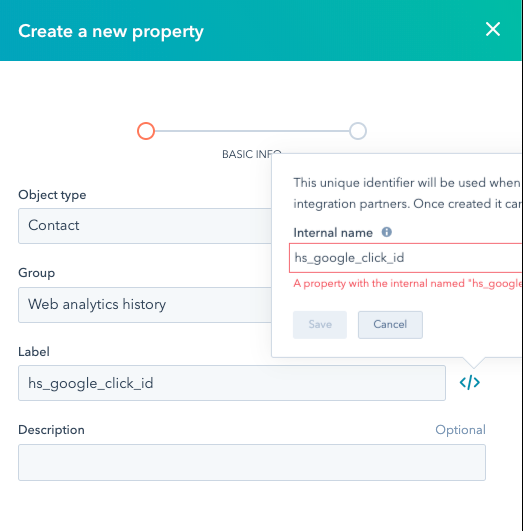Viewport: 523px width, 531px height.
Task: Jump to the second step circle
Action: (358, 131)
